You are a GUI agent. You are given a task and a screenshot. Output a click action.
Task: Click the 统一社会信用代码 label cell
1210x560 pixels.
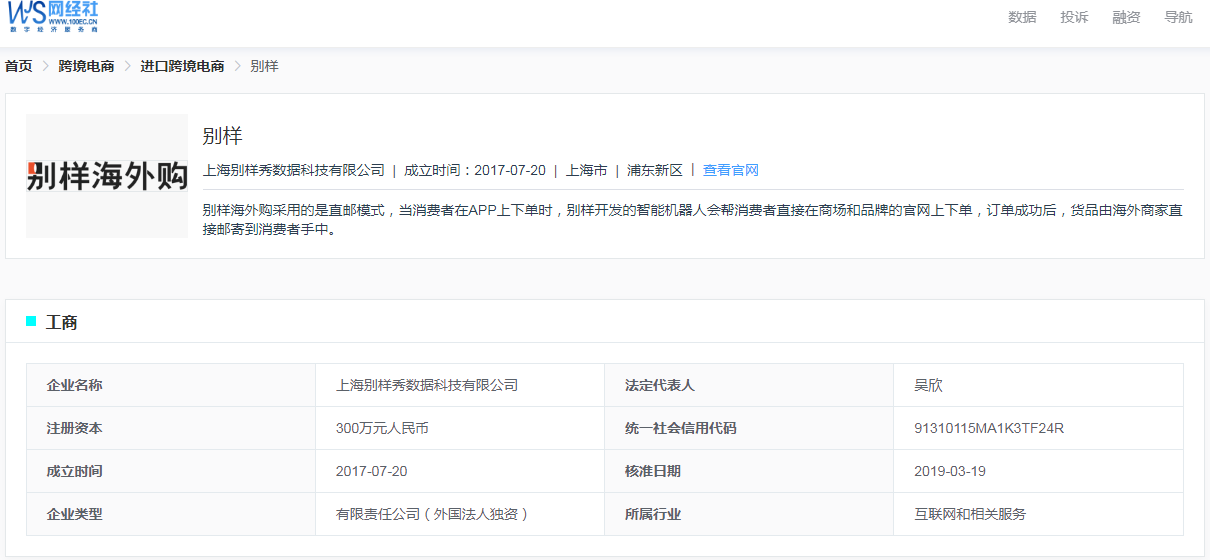point(749,428)
